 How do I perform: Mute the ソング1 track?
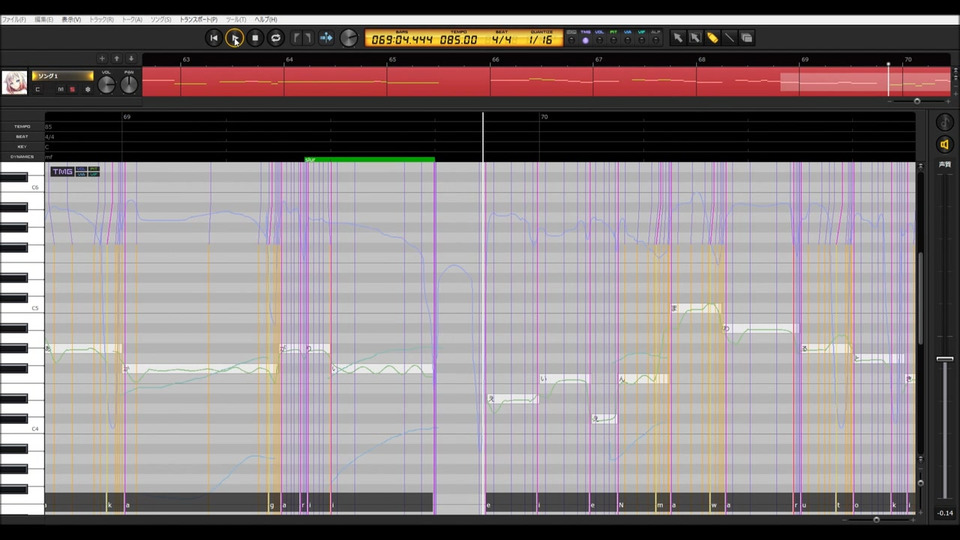61,89
